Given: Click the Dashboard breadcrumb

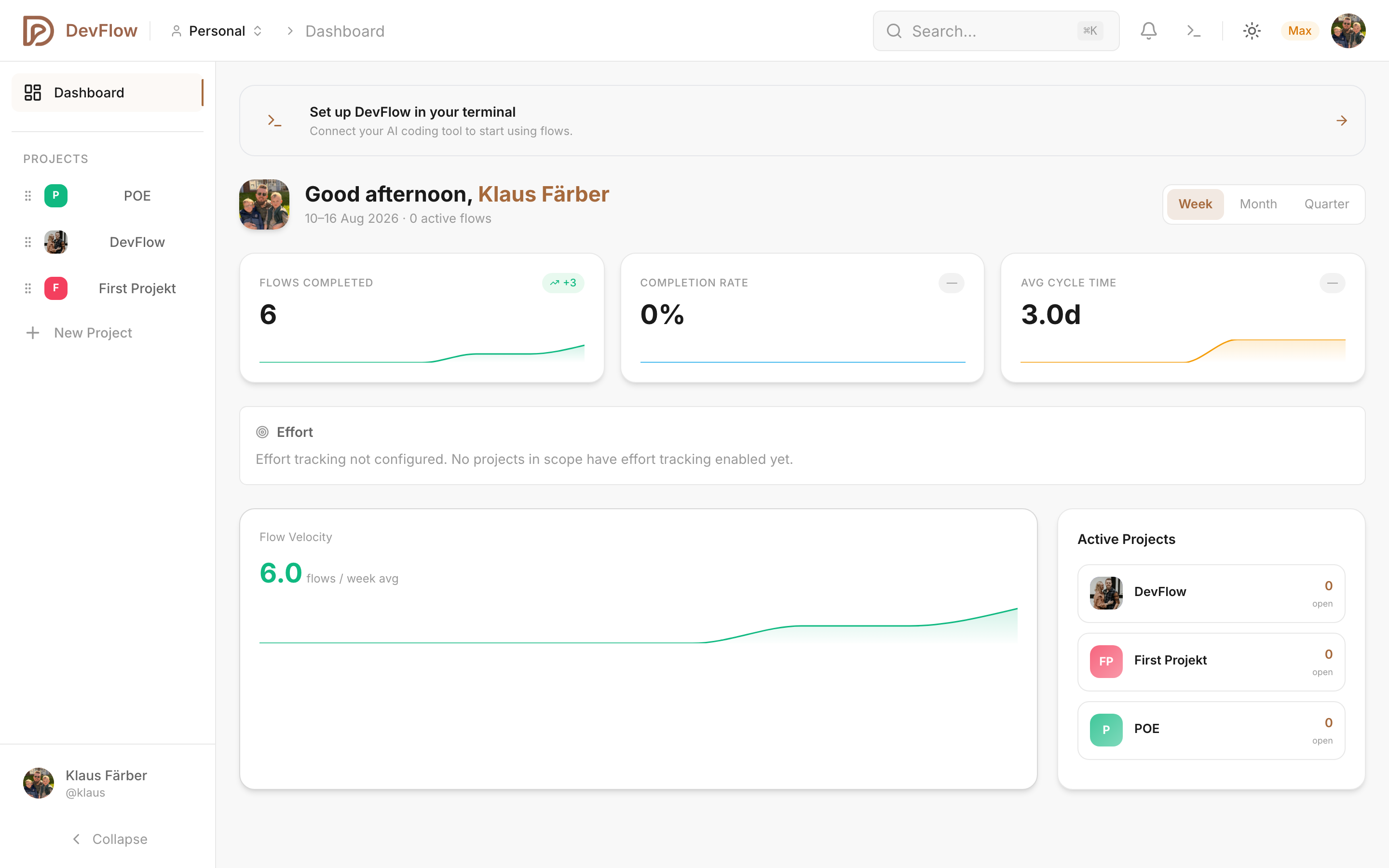Looking at the screenshot, I should (345, 31).
